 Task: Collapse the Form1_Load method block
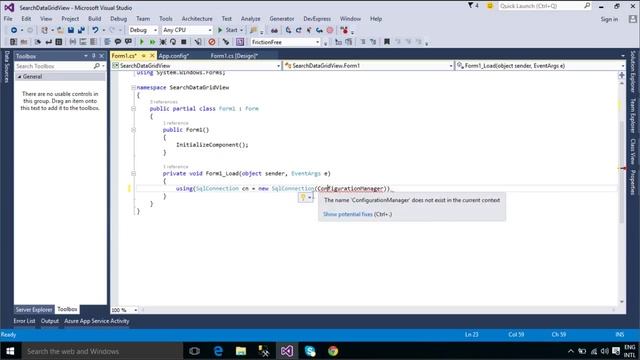point(133,173)
